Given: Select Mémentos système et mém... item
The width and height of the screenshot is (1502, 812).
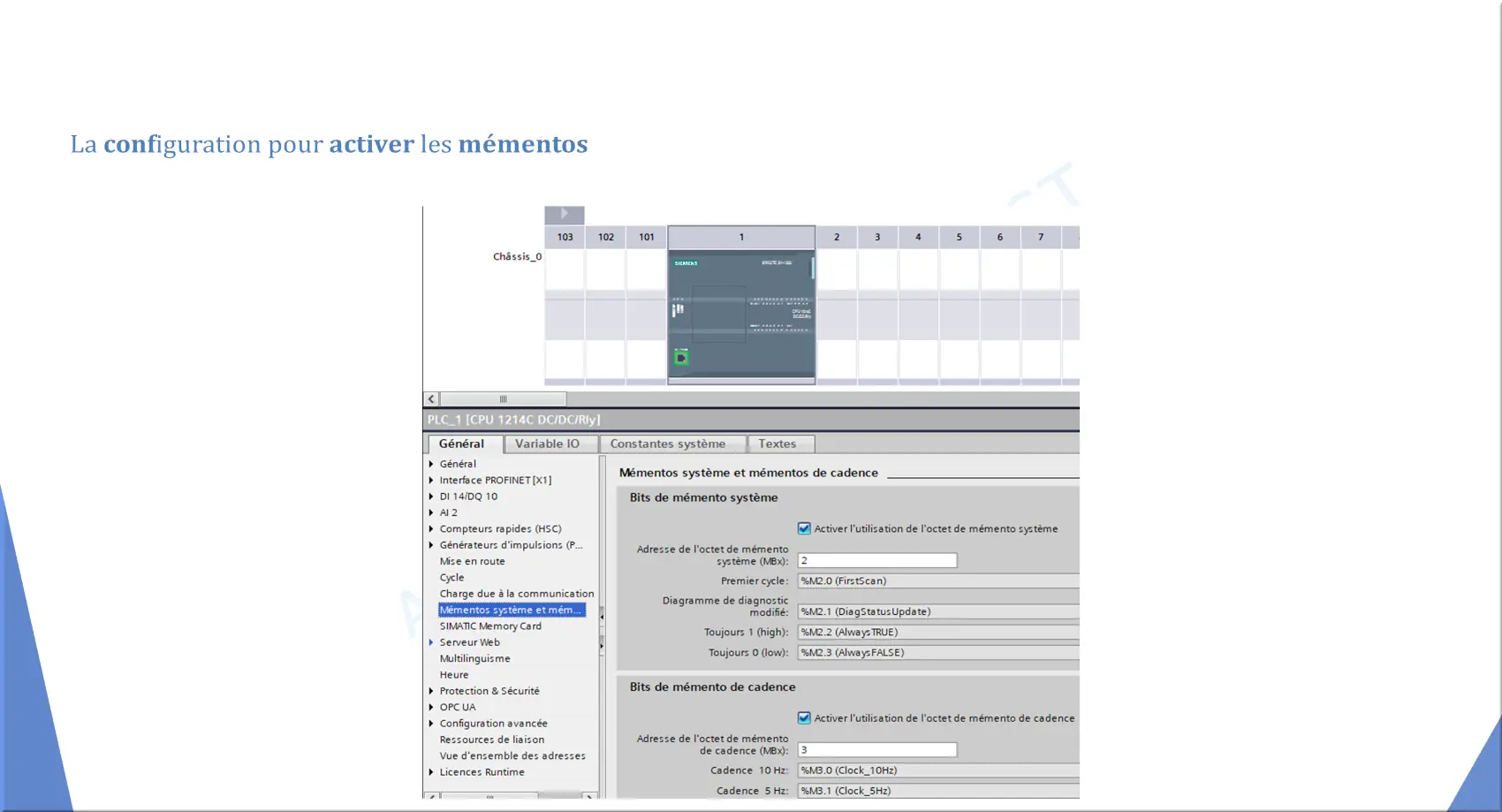Looking at the screenshot, I should (512, 610).
